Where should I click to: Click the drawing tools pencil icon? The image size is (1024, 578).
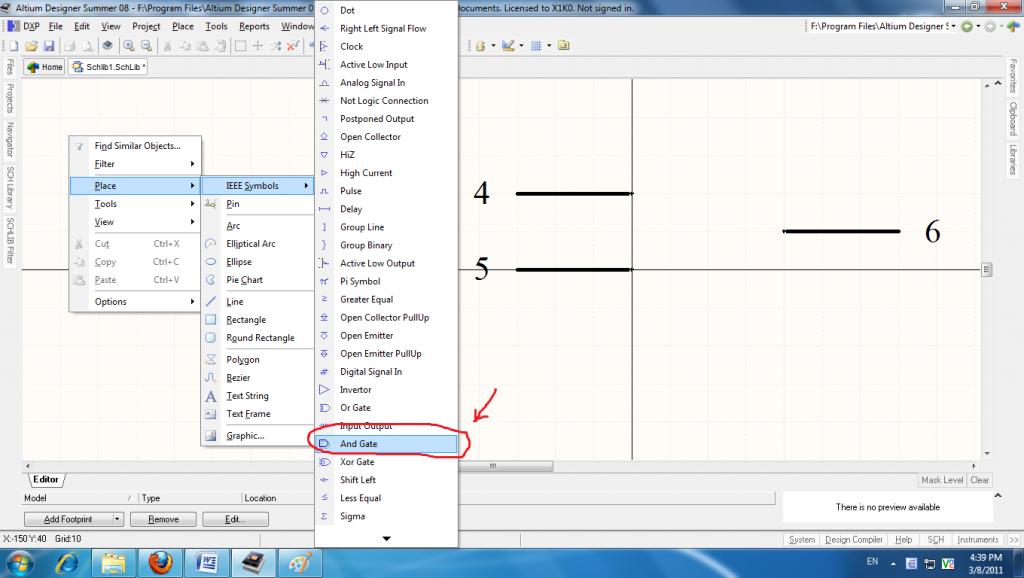[x=508, y=46]
